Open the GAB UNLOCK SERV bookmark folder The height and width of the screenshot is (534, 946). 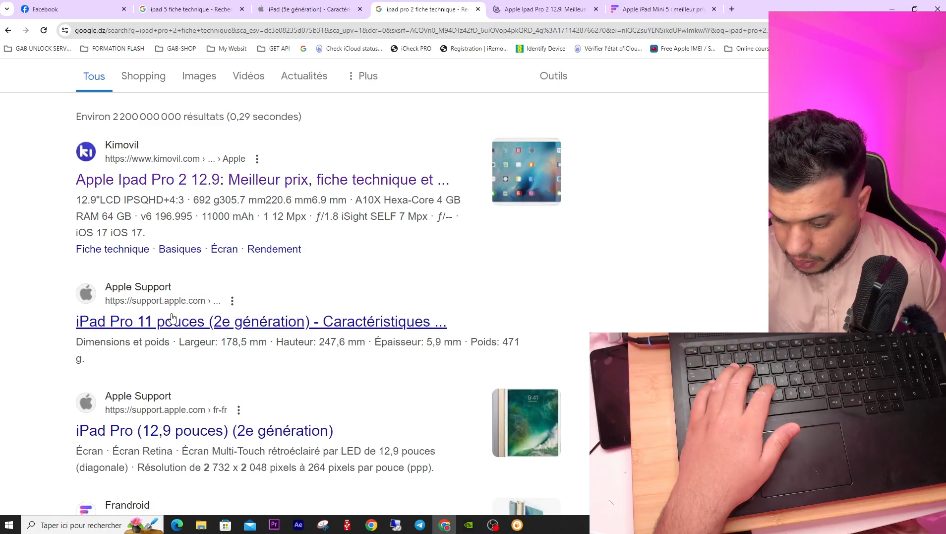(37, 48)
